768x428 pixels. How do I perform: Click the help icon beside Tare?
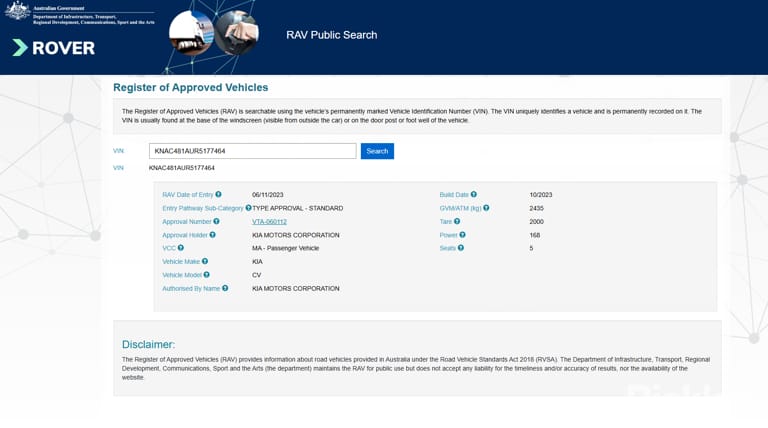pos(457,221)
